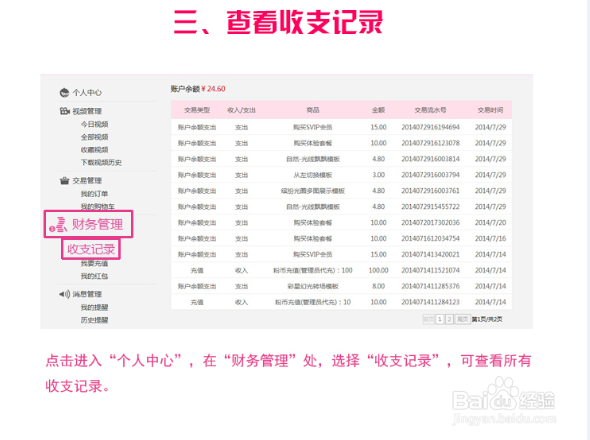Click the 2014/7/16 date cell

[490, 239]
